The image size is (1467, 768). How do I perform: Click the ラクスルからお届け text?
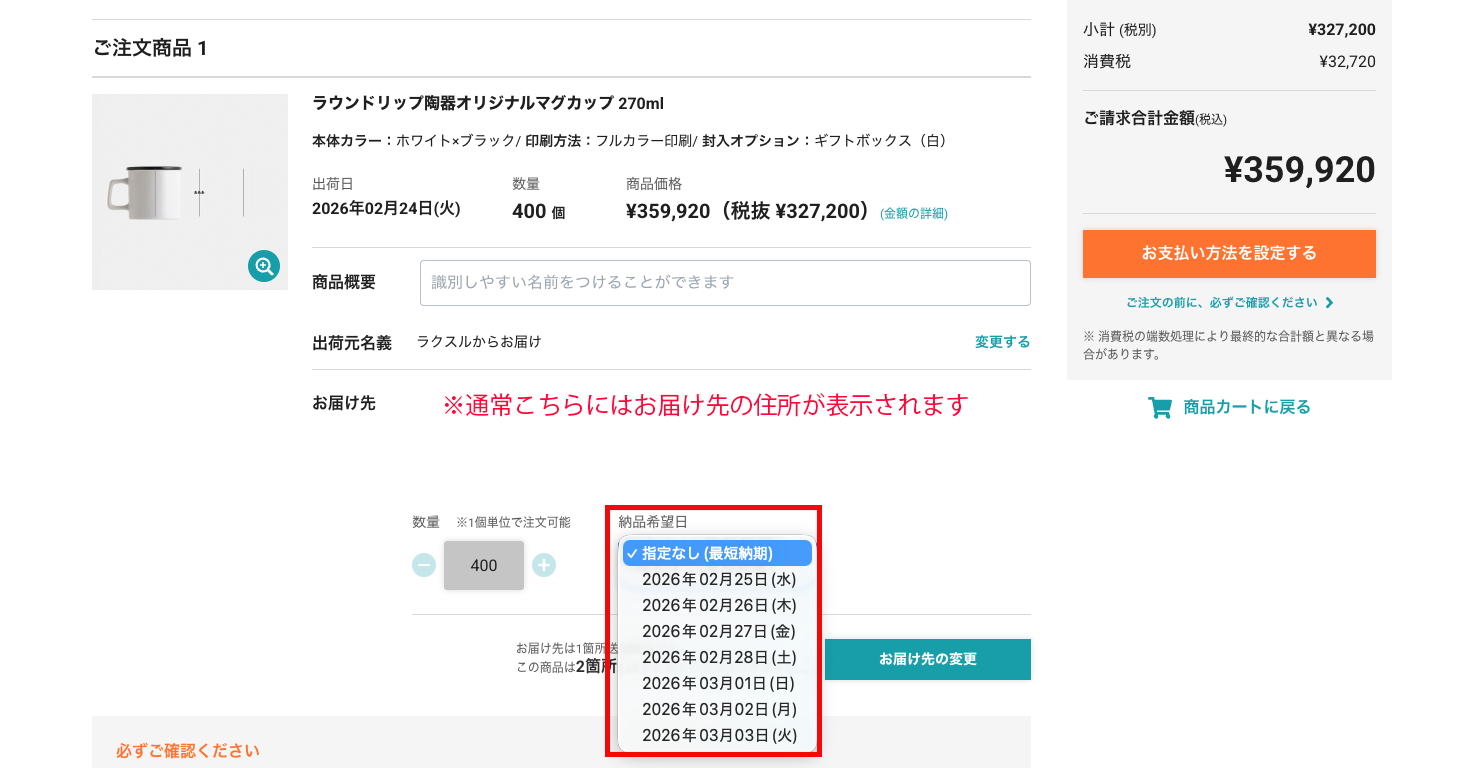click(x=479, y=342)
